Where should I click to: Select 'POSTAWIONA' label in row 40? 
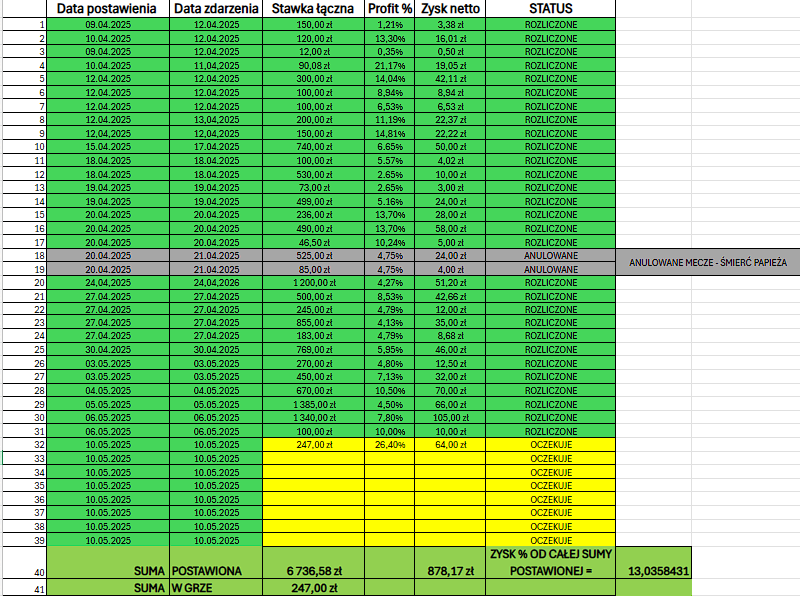[x=216, y=563]
